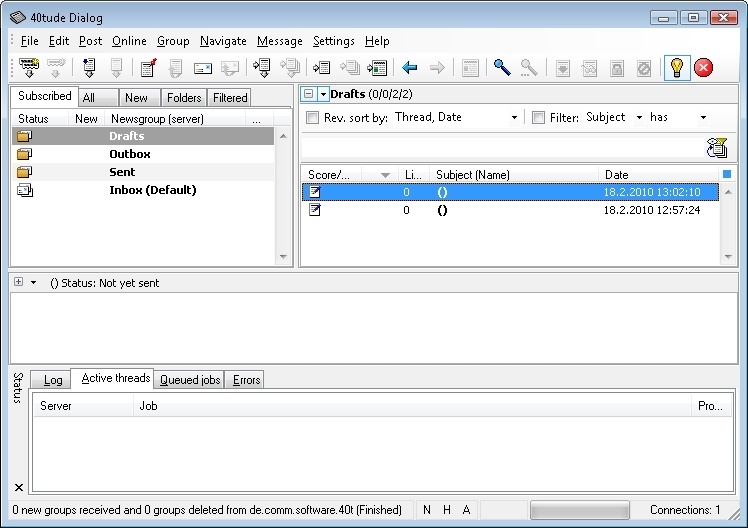Open the File menu

(x=30, y=41)
